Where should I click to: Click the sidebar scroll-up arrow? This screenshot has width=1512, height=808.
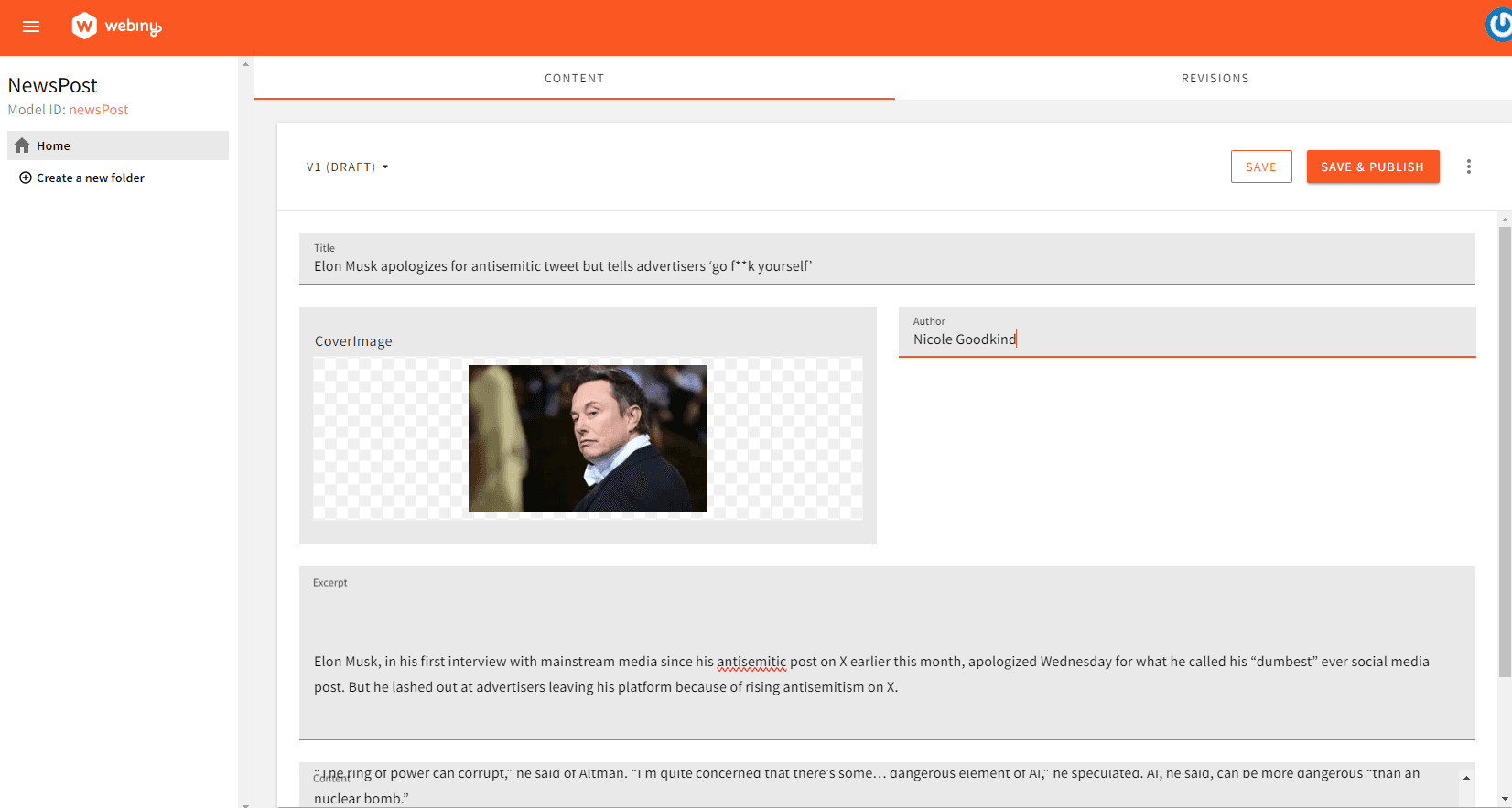245,64
